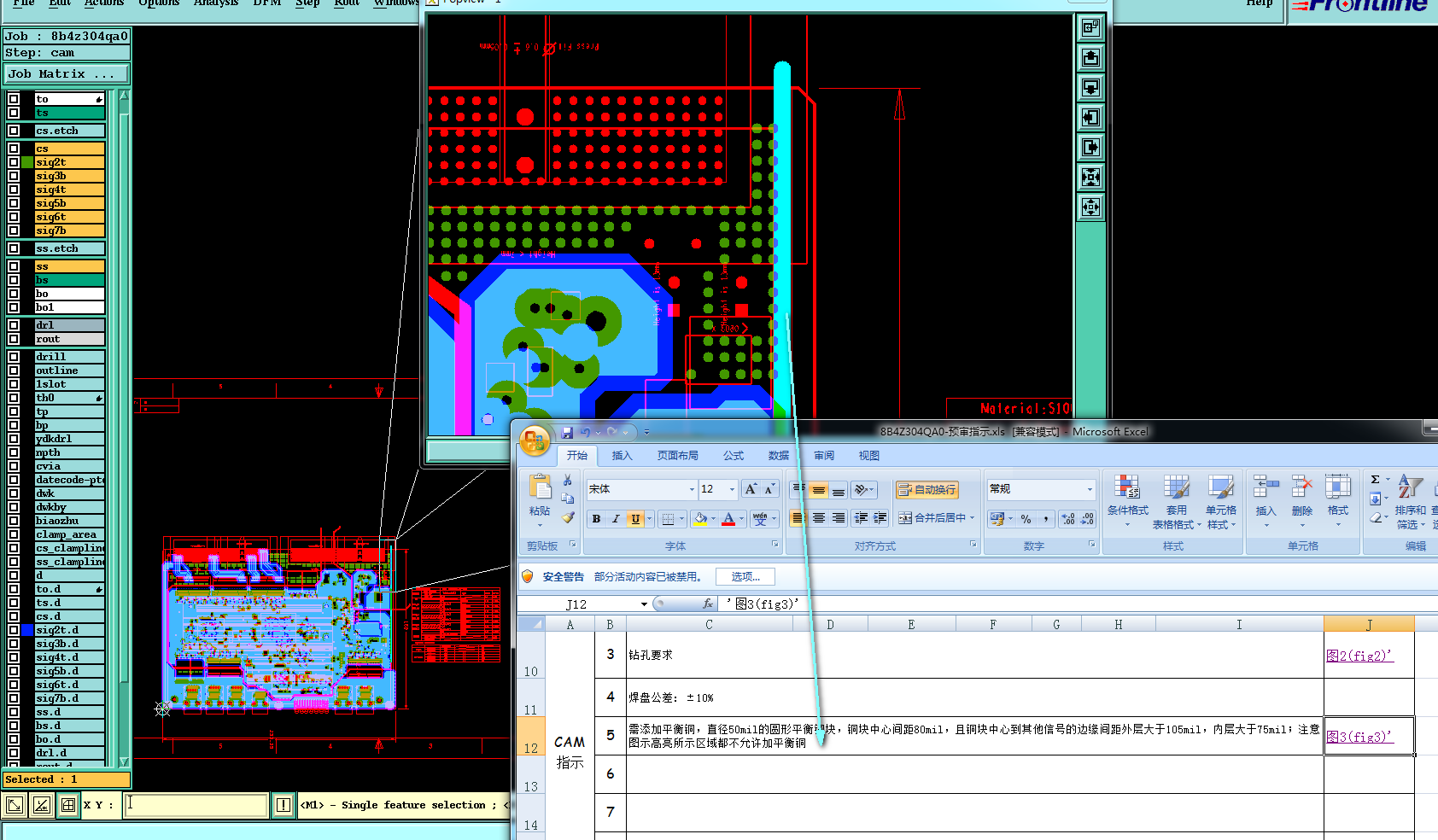Toggle the checkbox for layer cs.etch
1438x840 pixels.
click(x=14, y=131)
